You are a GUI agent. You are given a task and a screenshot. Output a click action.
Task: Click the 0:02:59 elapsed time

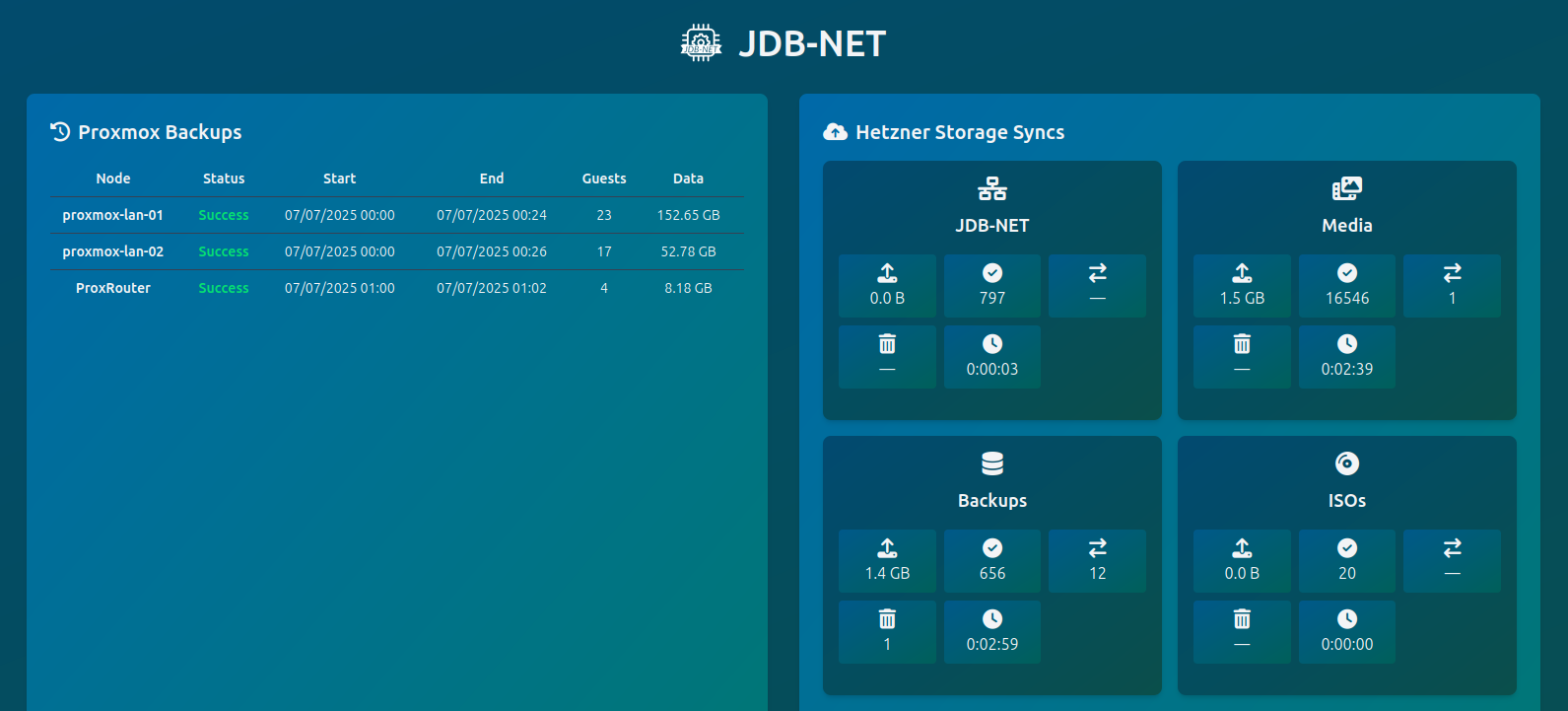tap(992, 644)
